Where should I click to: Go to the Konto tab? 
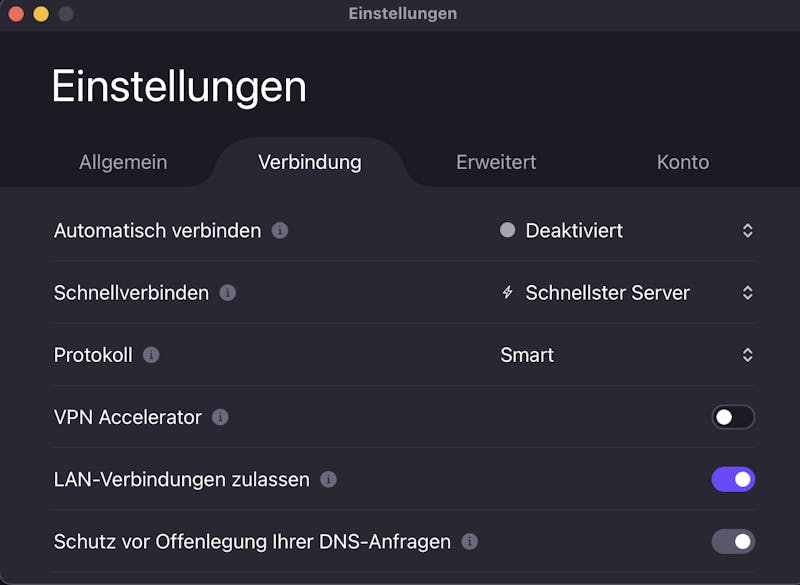(x=683, y=162)
